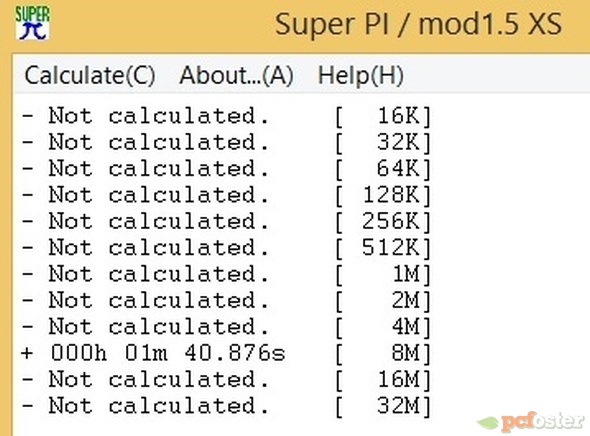Select the 2M result row
This screenshot has width=590, height=436.
227,300
